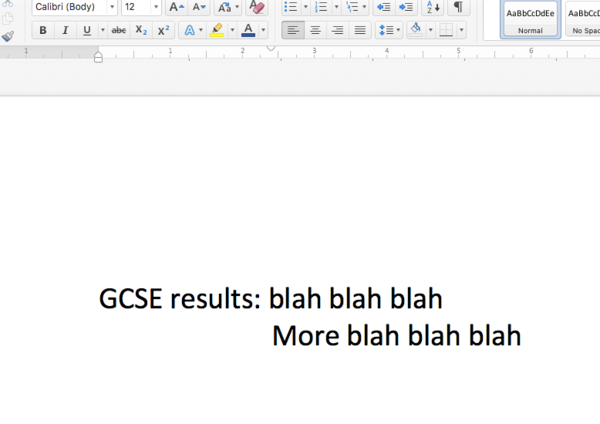
Task: Toggle Bold formatting
Action: (43, 30)
